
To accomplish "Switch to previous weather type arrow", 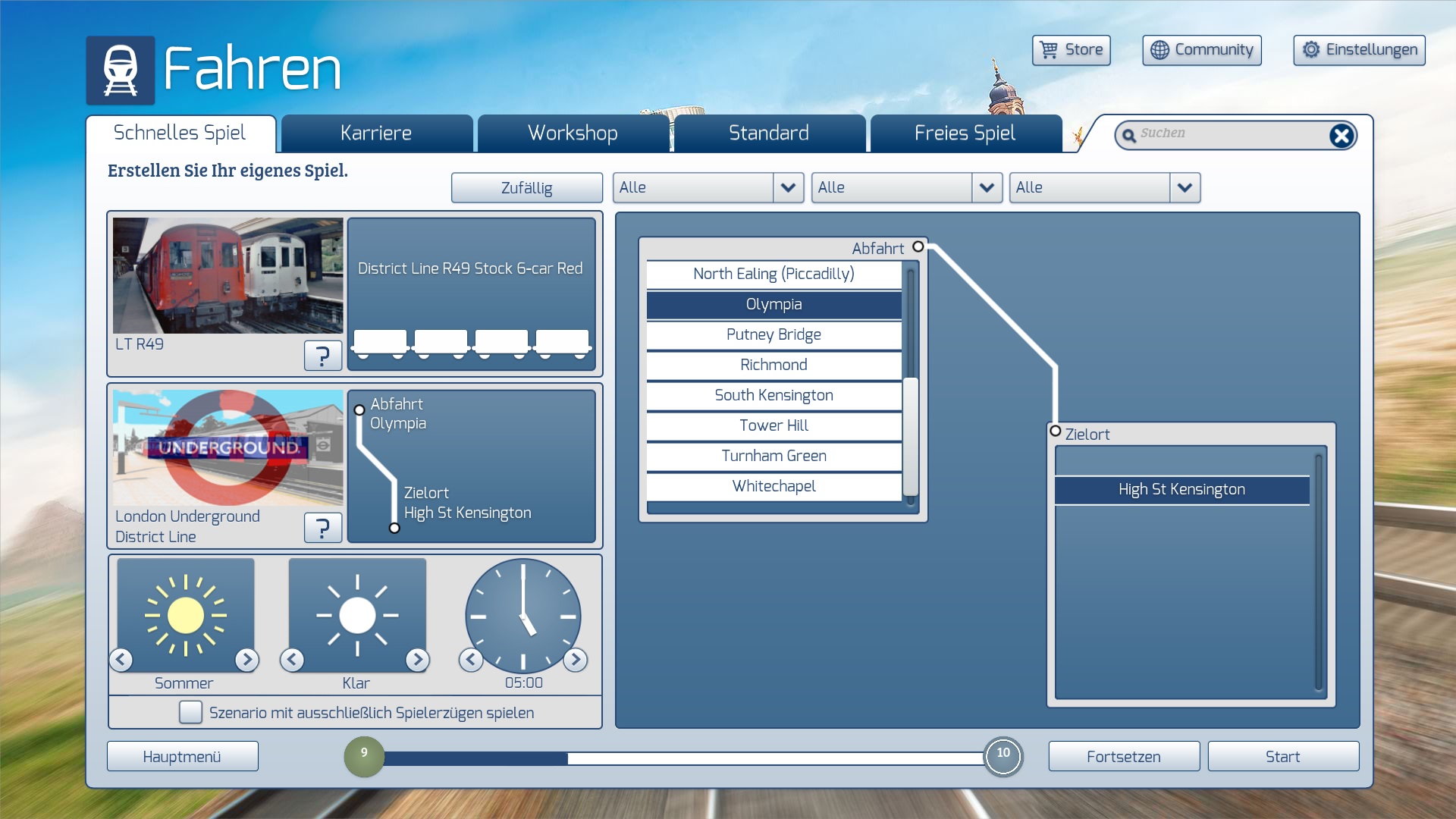I will click(293, 660).
